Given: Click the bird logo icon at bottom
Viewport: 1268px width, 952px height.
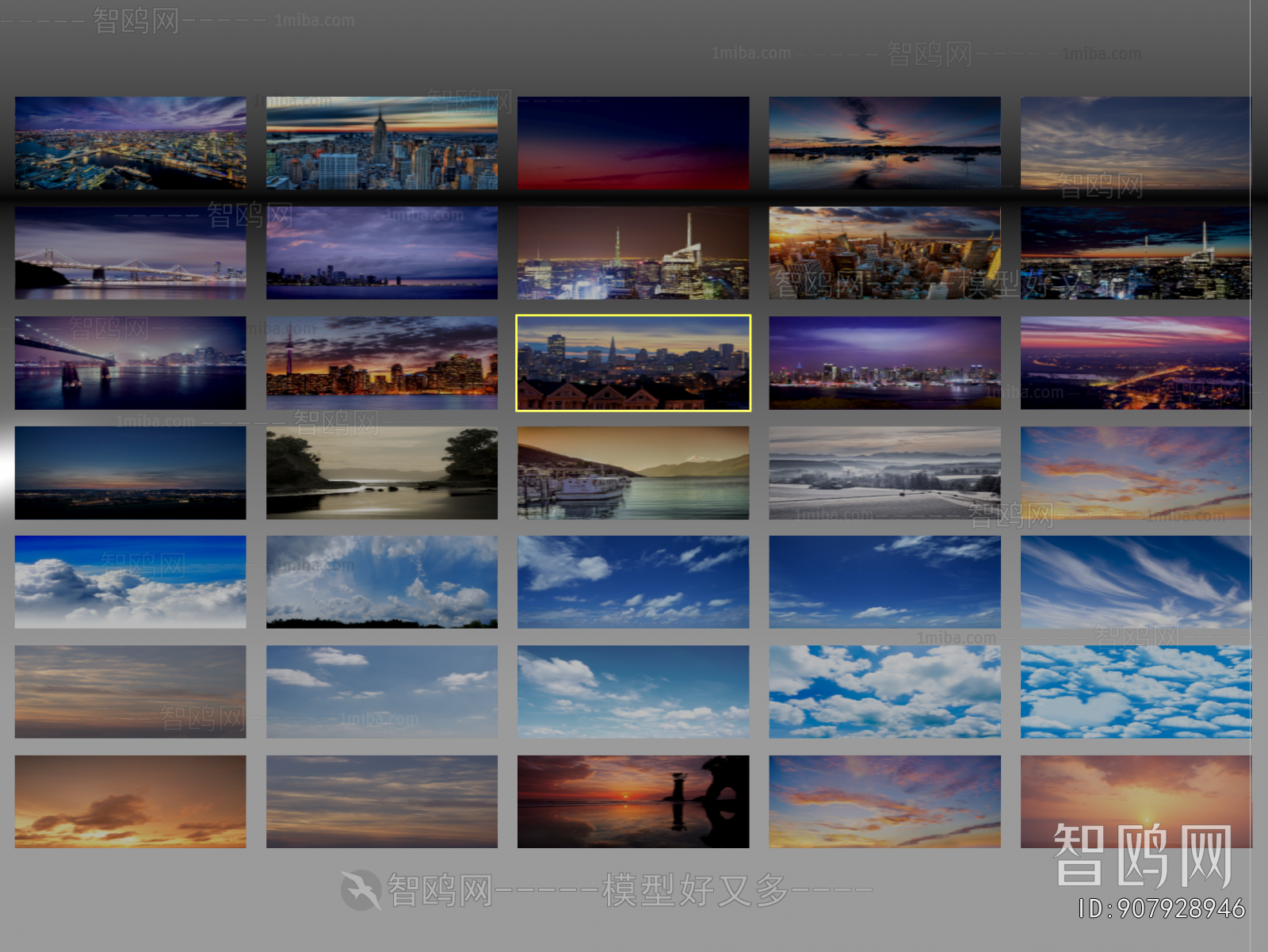Looking at the screenshot, I should [x=361, y=889].
